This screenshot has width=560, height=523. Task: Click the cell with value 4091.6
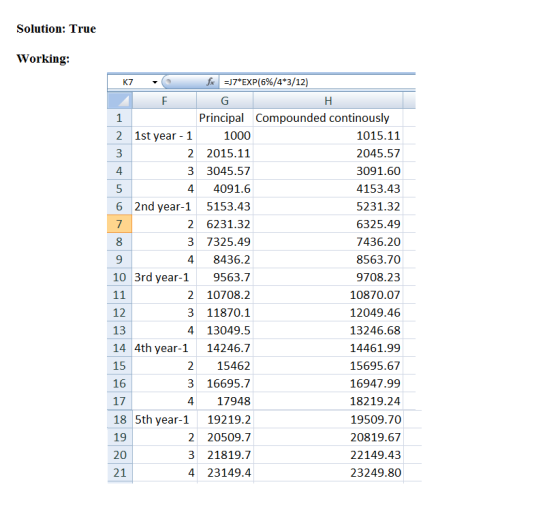(x=225, y=189)
